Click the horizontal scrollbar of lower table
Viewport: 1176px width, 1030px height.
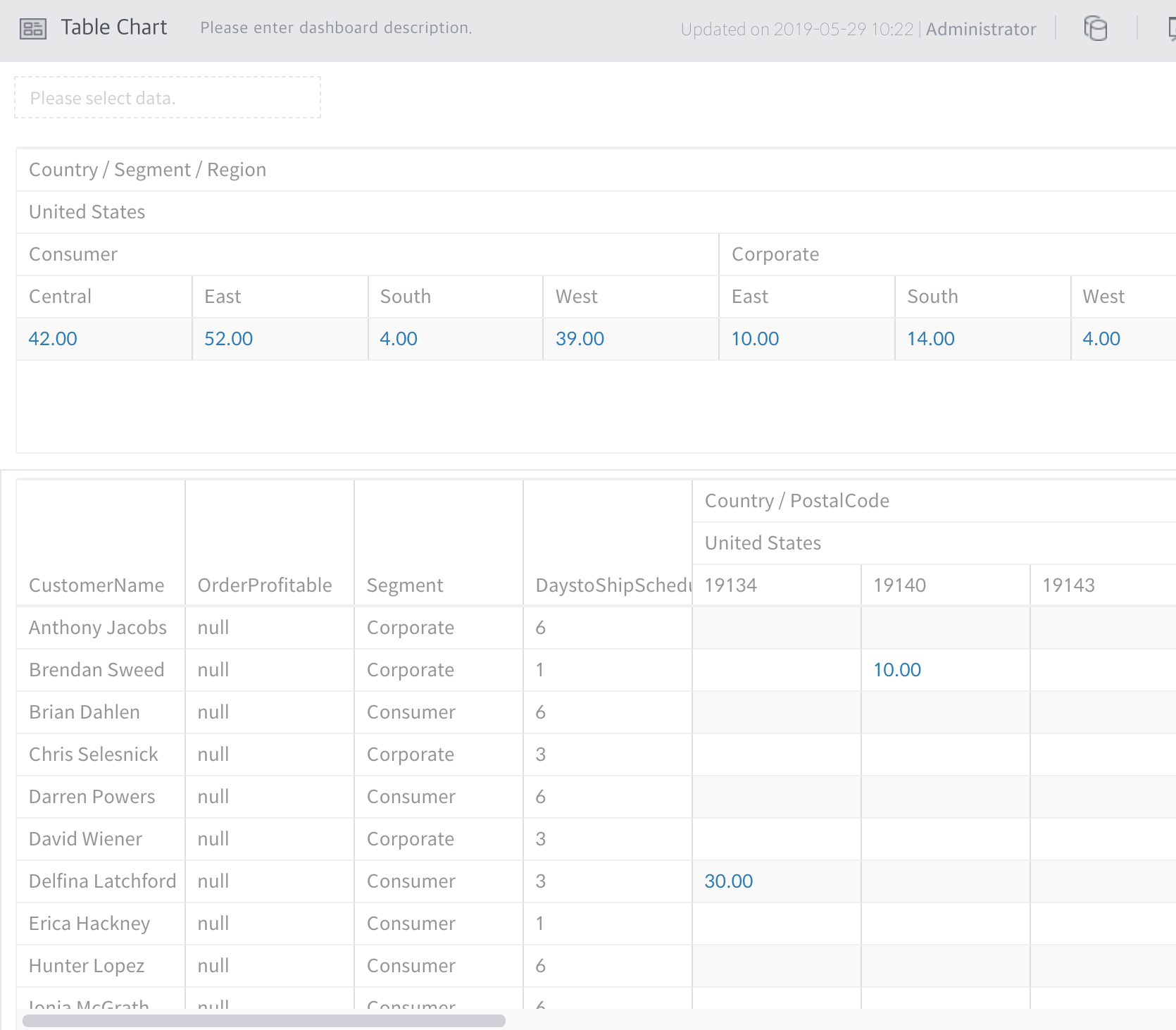coord(264,1021)
